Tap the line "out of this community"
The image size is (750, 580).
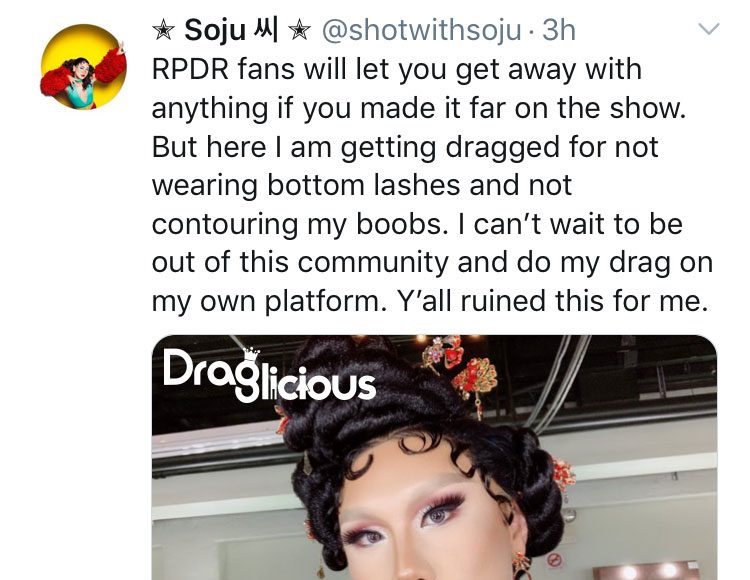click(x=432, y=263)
